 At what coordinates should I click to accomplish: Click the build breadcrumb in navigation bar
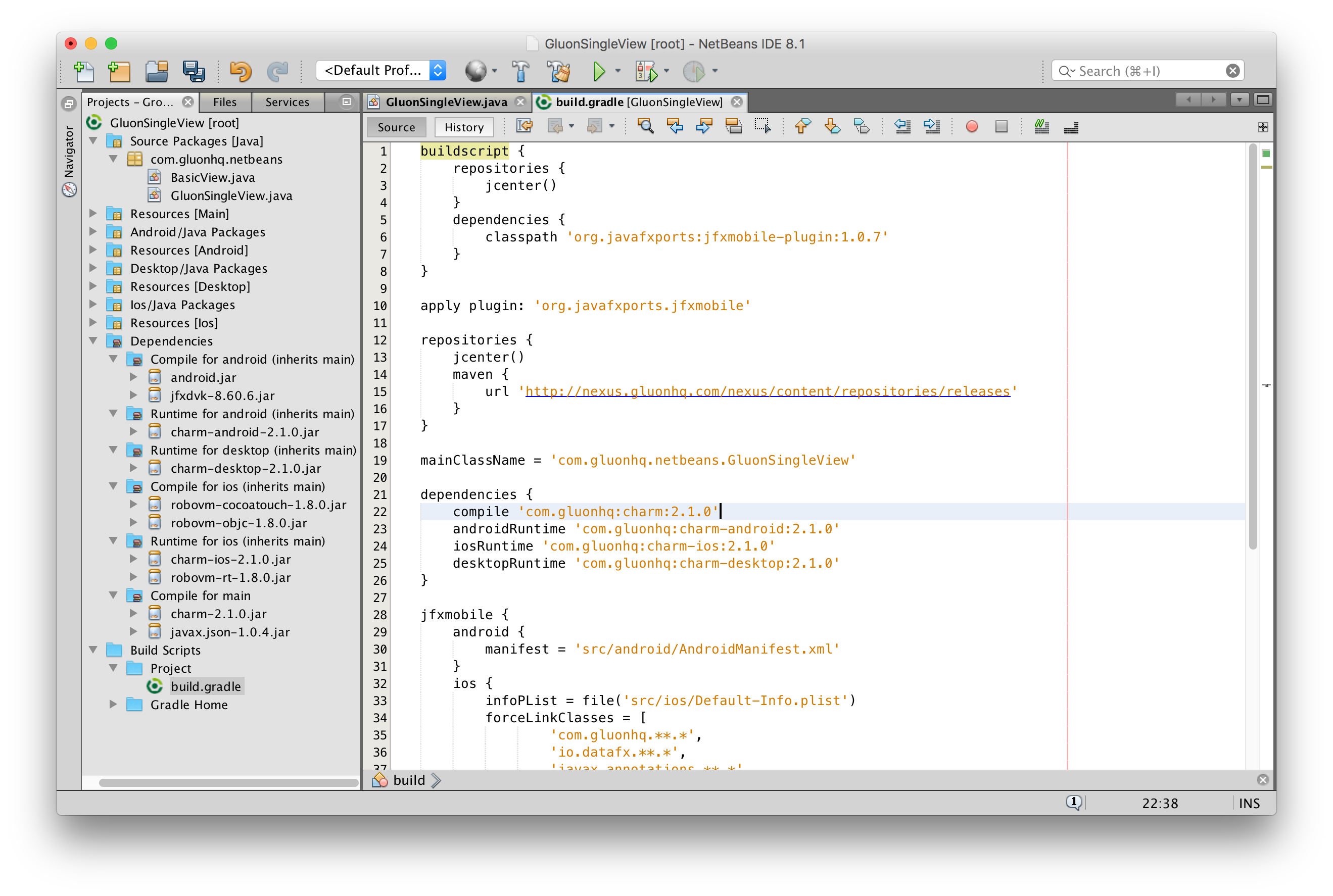click(409, 780)
